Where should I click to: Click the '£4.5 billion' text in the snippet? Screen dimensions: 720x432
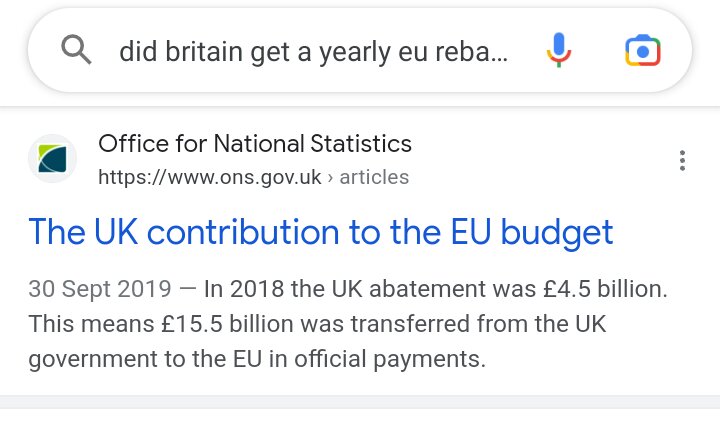605,289
